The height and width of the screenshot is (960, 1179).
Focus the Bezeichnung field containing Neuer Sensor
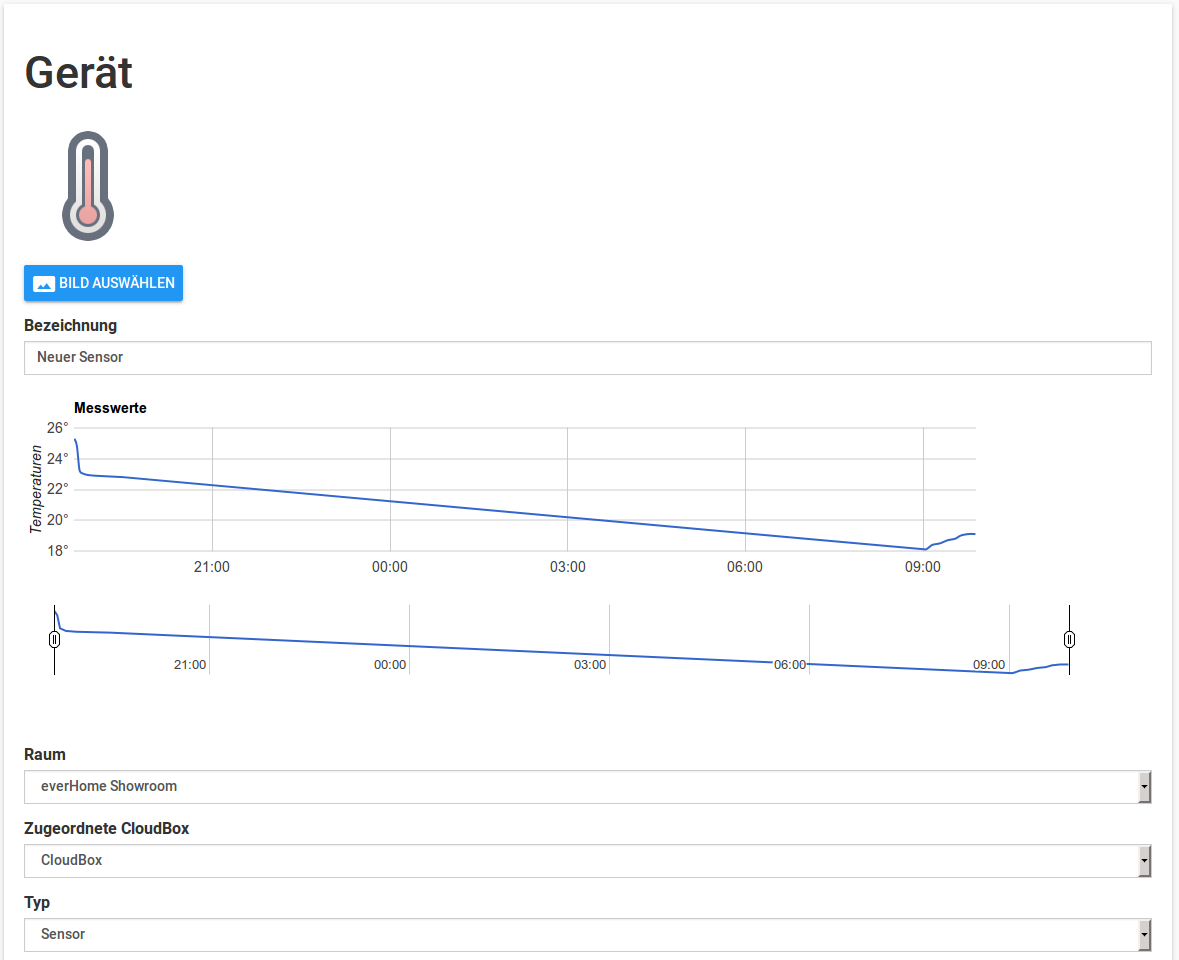587,358
